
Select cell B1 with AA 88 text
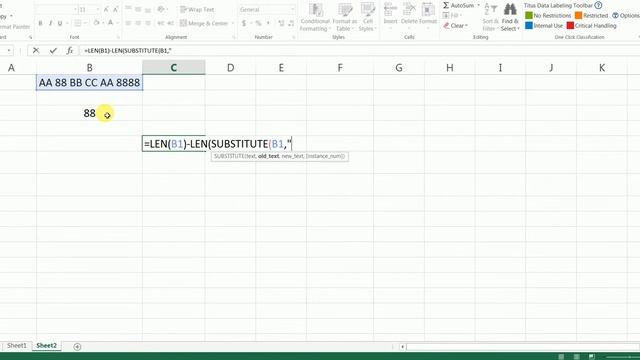point(89,82)
